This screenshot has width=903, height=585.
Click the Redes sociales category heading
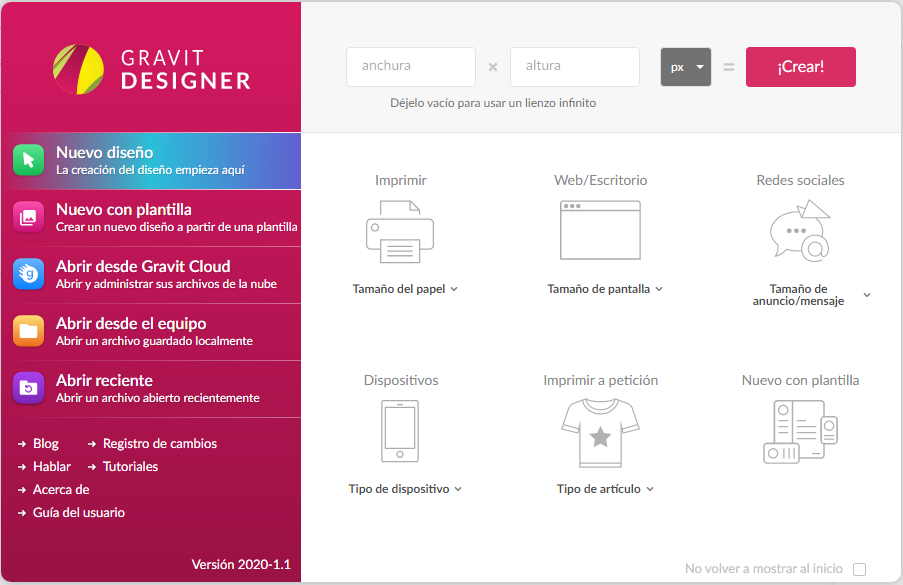tap(800, 180)
